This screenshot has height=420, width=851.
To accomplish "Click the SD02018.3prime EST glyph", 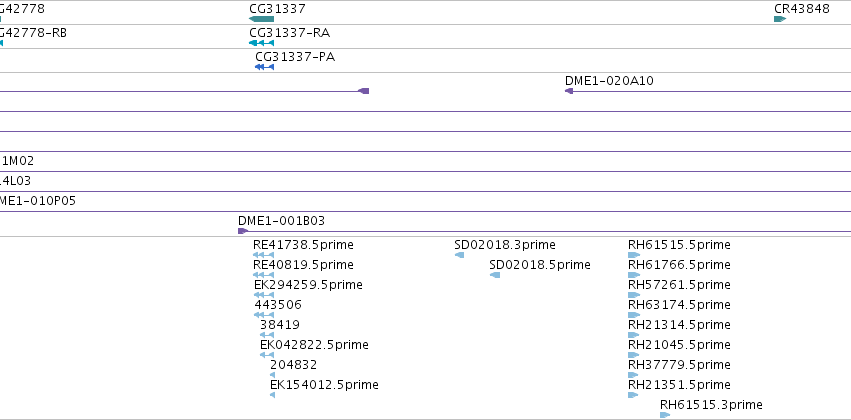I will (x=459, y=255).
